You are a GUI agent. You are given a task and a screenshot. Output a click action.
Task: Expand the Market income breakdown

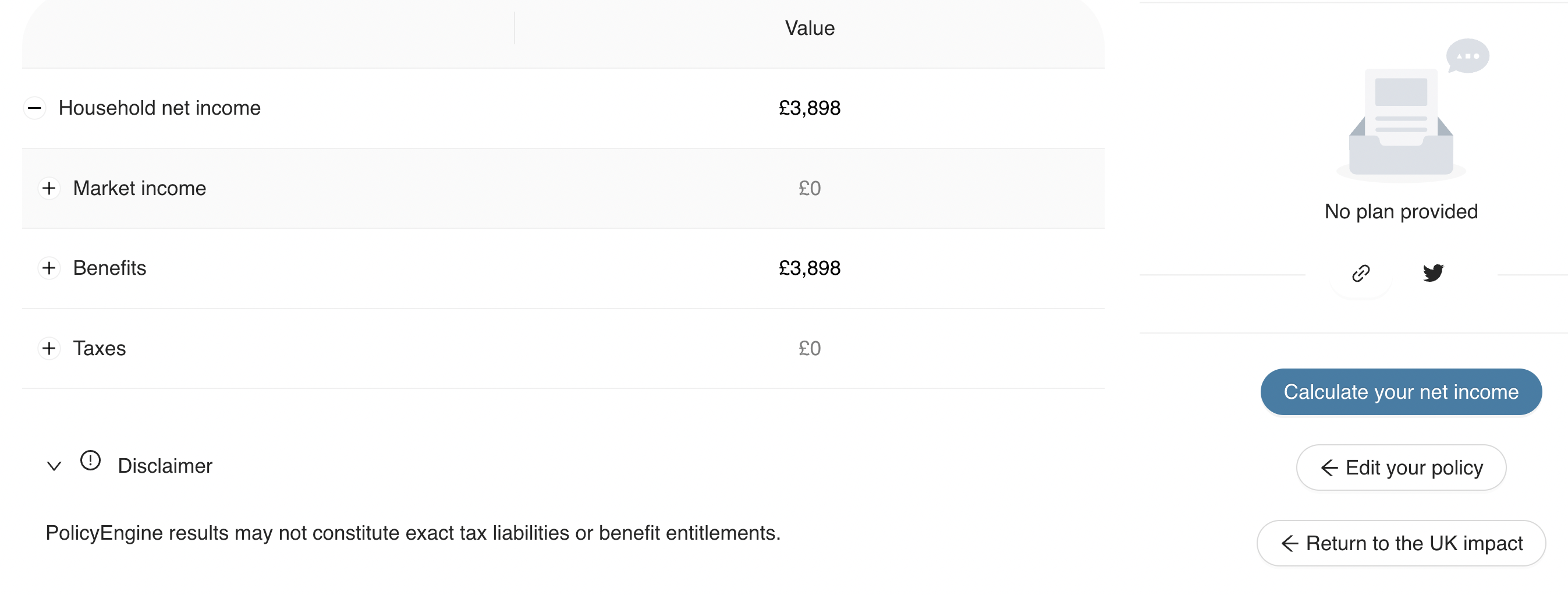click(x=50, y=188)
